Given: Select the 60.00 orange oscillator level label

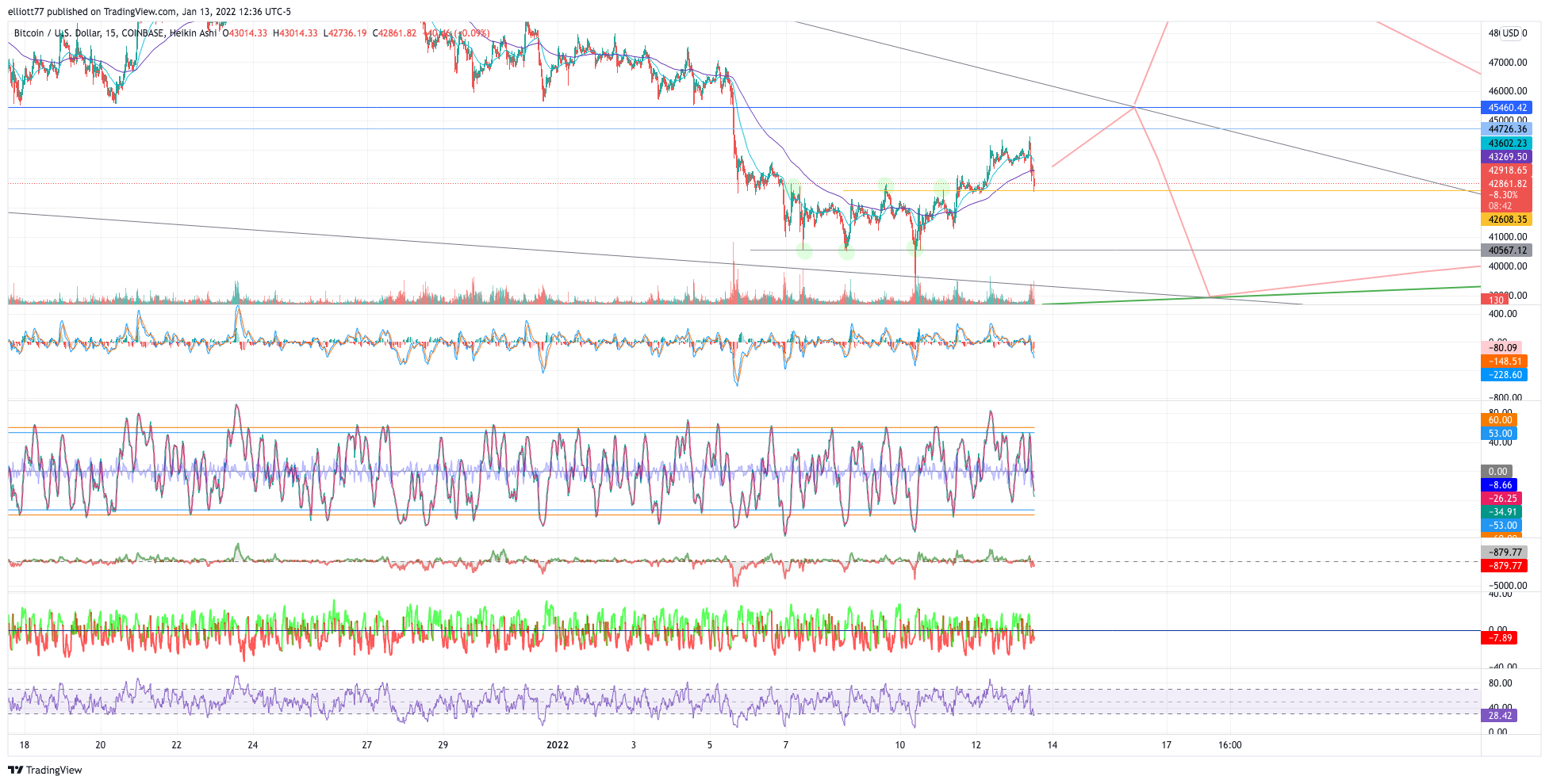Looking at the screenshot, I should [x=1499, y=420].
